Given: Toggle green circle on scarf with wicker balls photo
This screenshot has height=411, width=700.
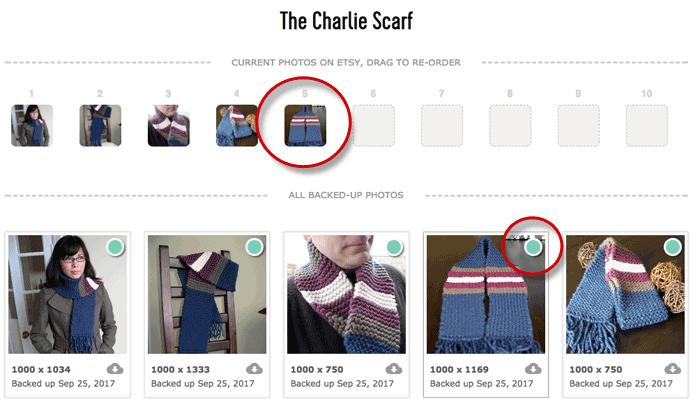Looking at the screenshot, I should pyautogui.click(x=673, y=247).
